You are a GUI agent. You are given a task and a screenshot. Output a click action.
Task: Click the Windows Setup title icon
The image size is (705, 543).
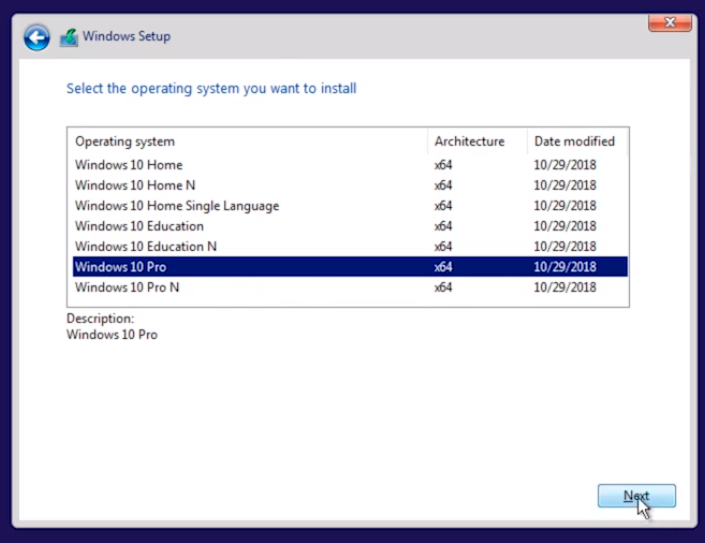(x=68, y=38)
